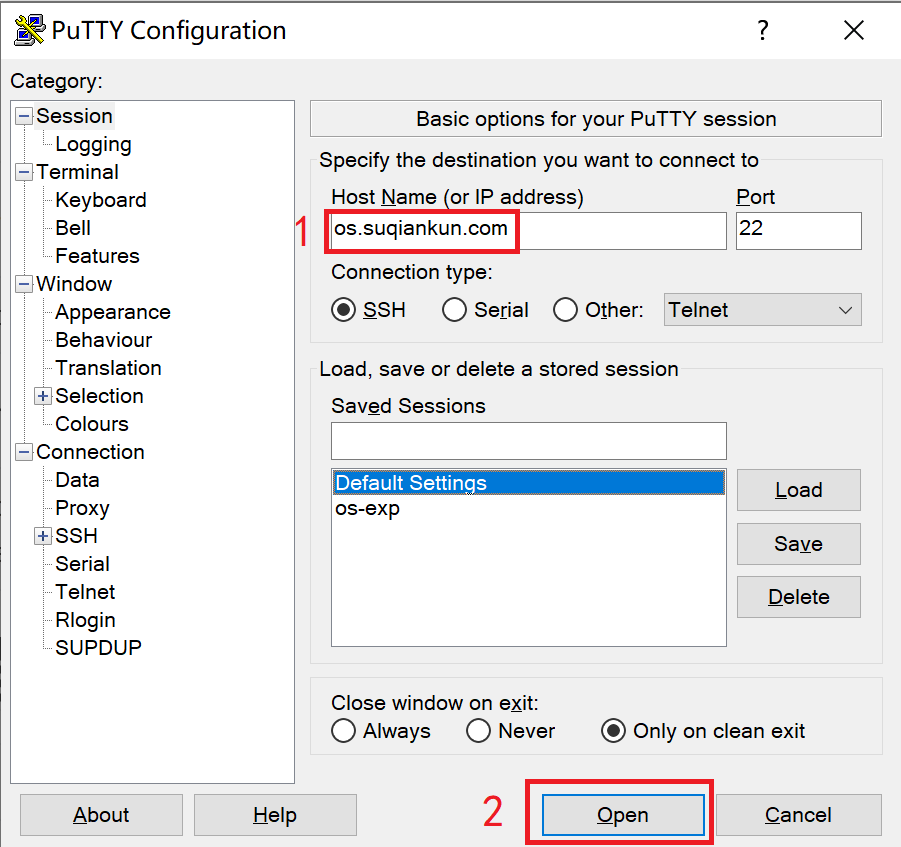Save the current session settings

798,543
